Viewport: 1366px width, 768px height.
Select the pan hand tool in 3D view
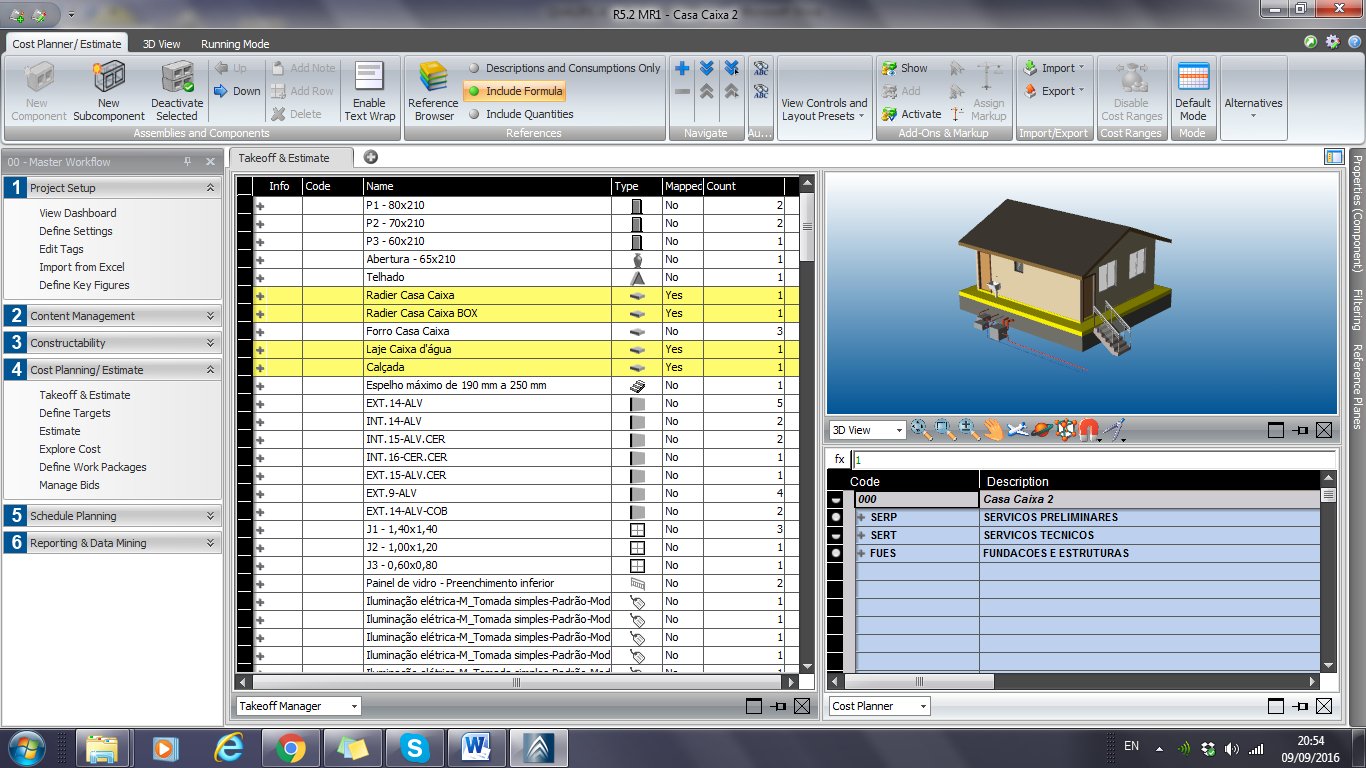coord(992,430)
